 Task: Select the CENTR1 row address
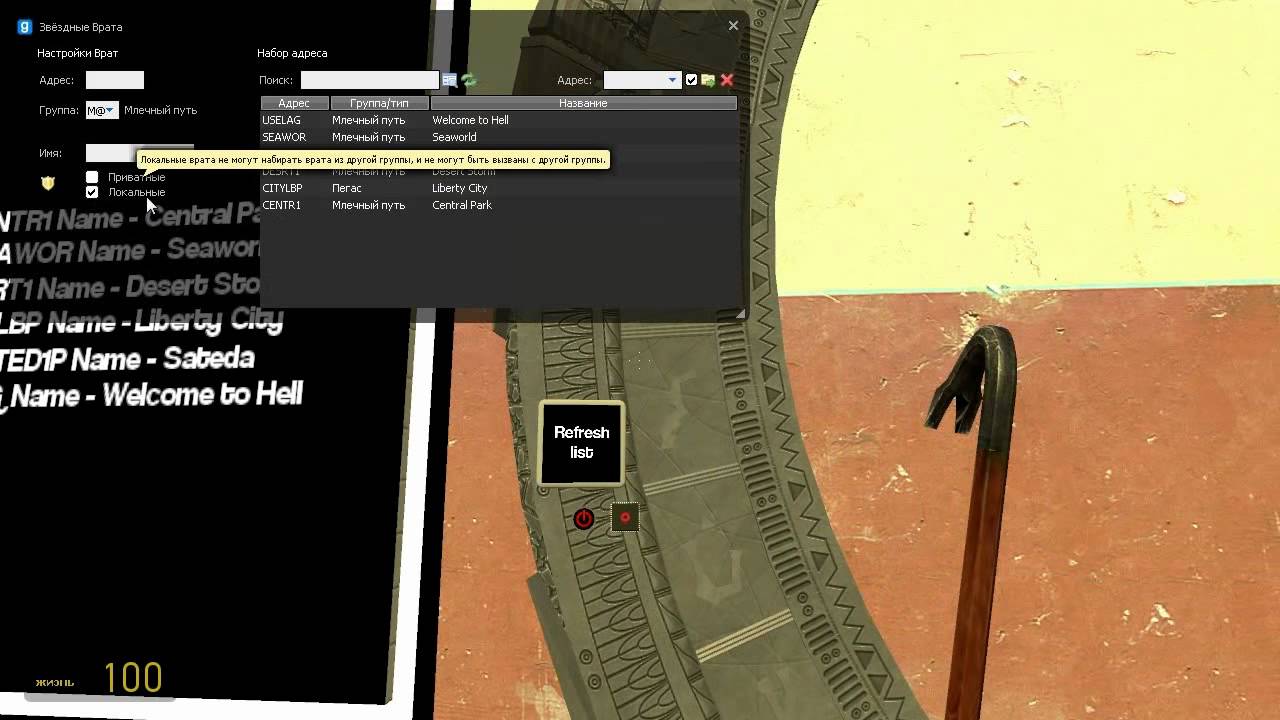click(x=281, y=205)
